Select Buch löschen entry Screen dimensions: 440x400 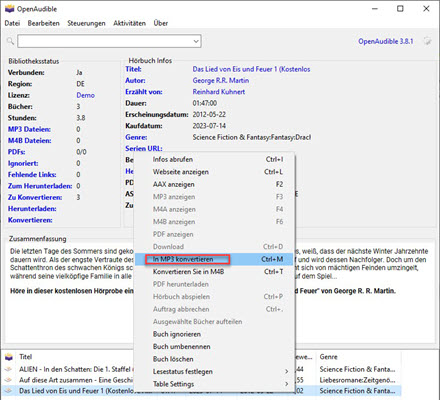click(214, 359)
